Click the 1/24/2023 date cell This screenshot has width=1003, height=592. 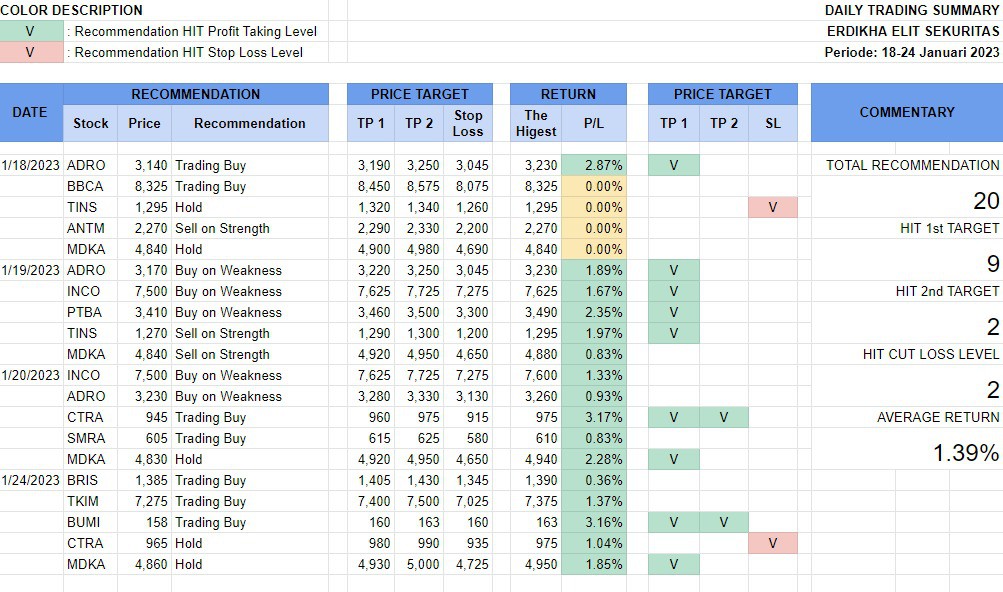pyautogui.click(x=31, y=480)
